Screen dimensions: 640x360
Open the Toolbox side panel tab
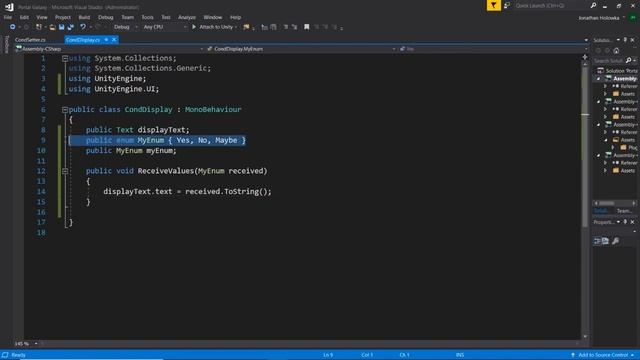point(6,44)
